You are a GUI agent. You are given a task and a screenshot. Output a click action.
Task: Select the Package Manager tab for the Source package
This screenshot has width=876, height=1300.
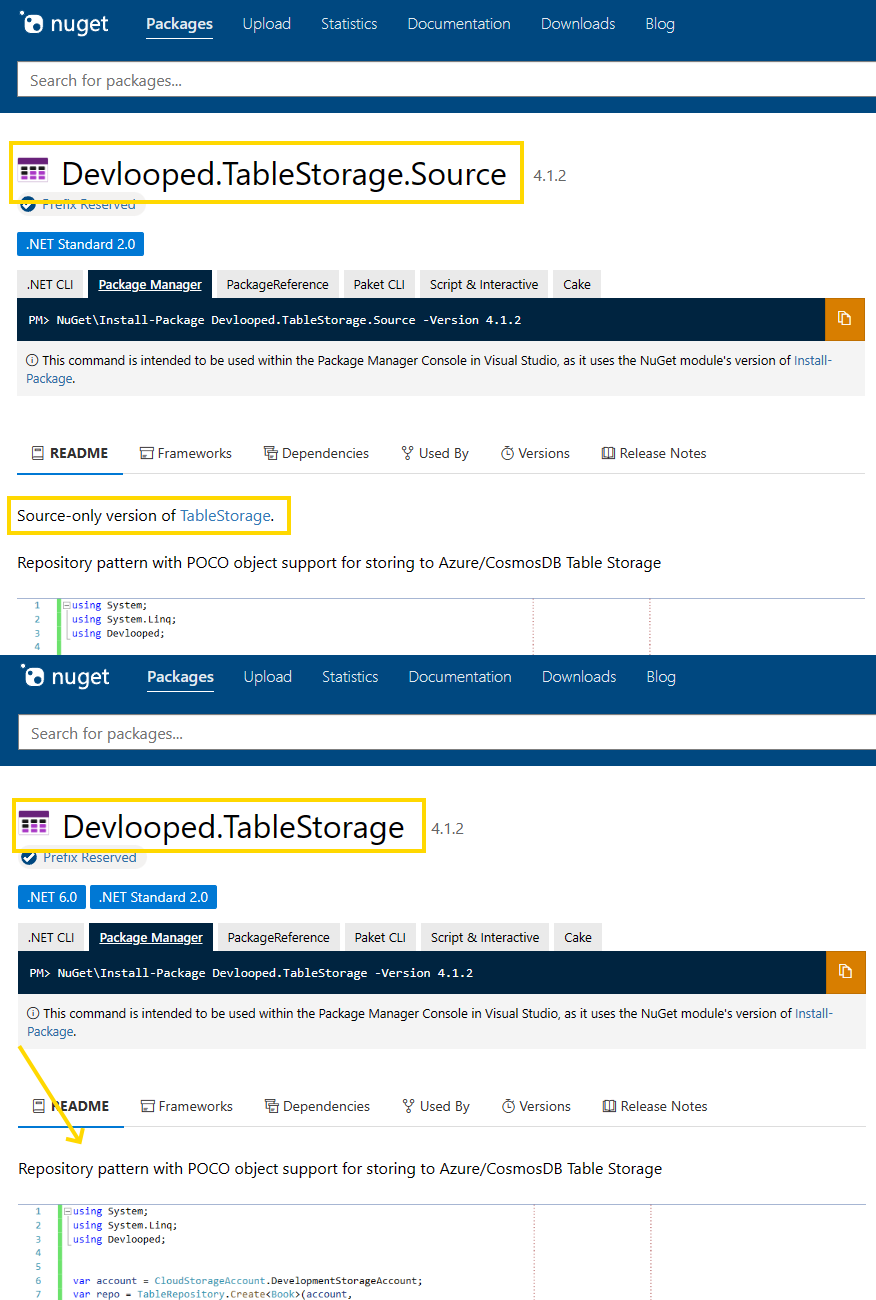150,284
